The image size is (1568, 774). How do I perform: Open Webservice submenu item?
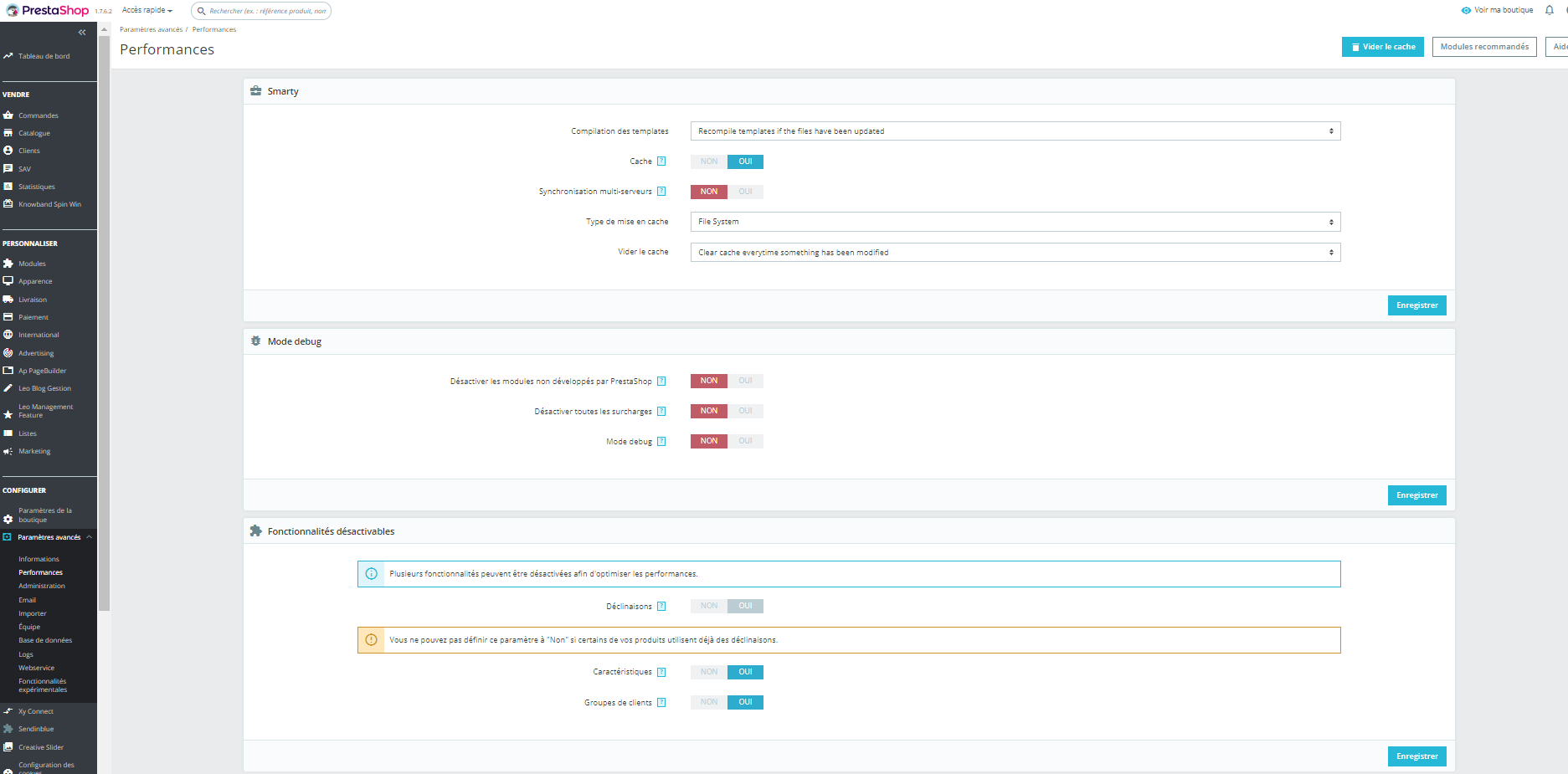coord(36,668)
